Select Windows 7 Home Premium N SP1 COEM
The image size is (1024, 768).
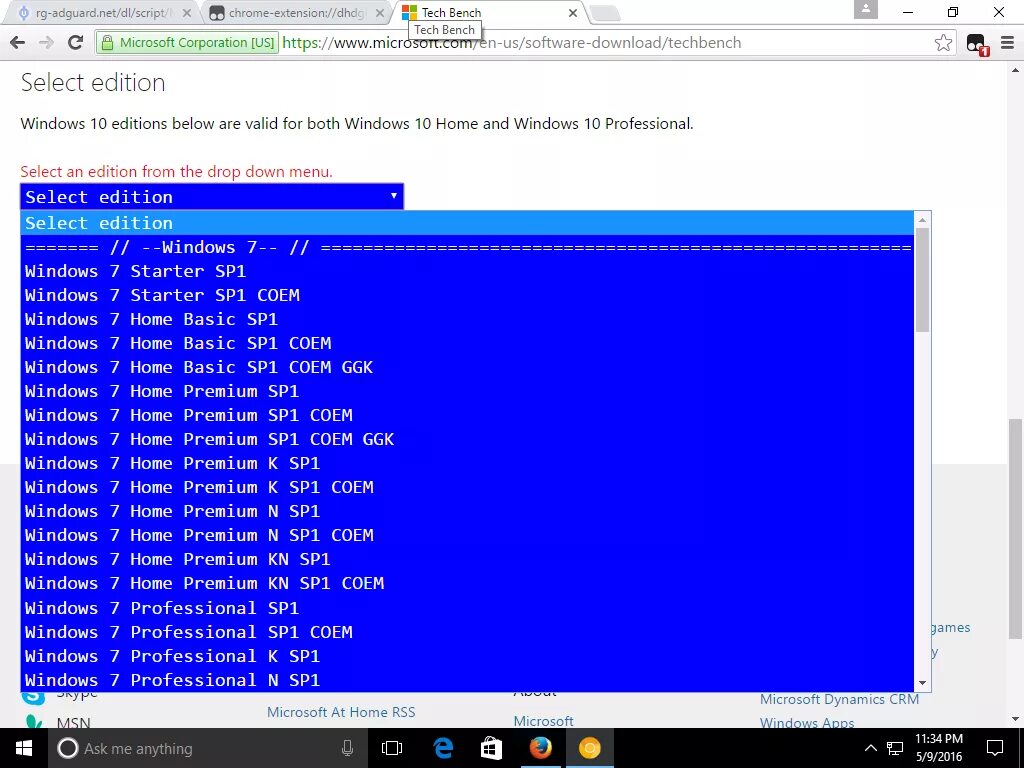click(x=467, y=536)
